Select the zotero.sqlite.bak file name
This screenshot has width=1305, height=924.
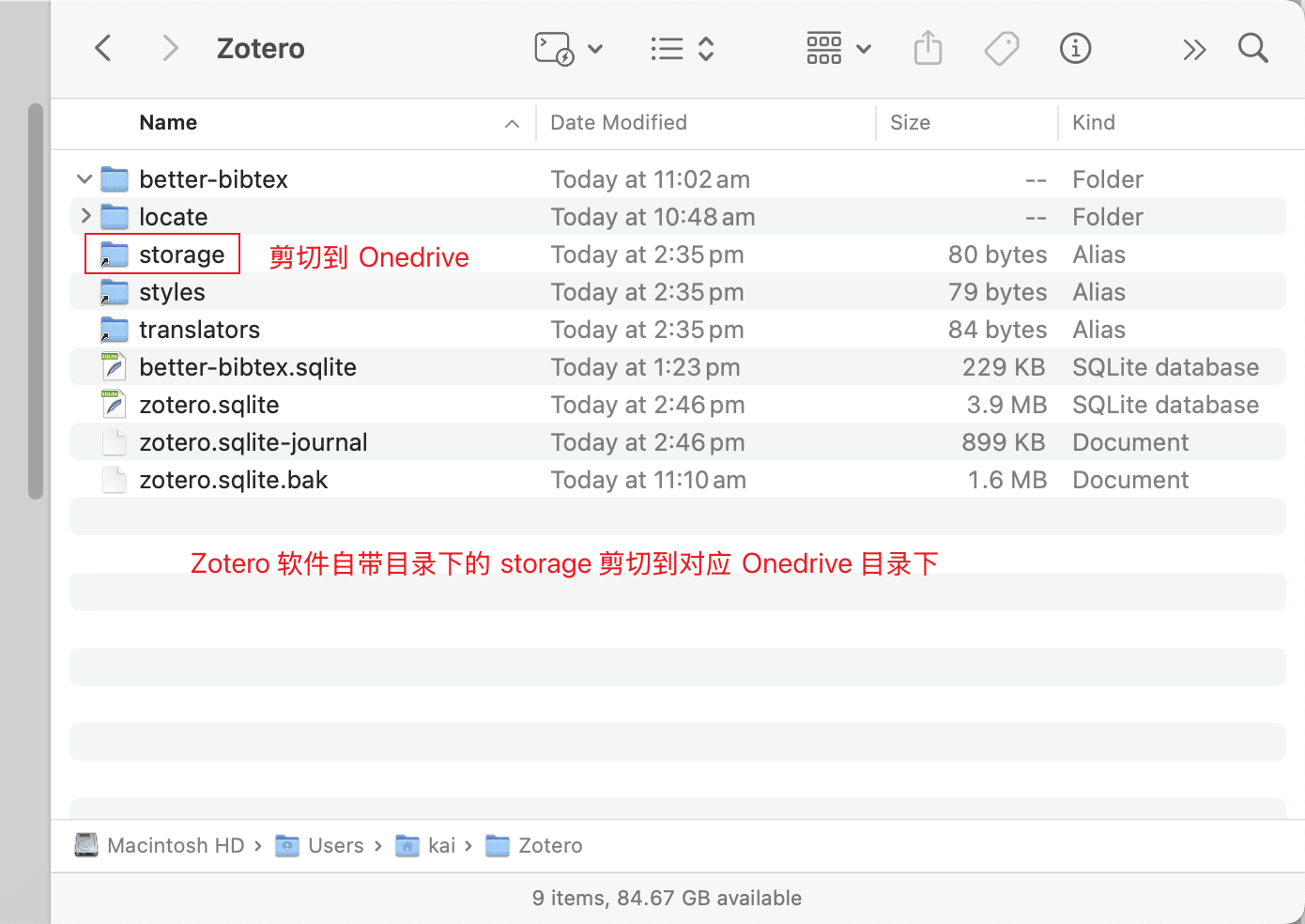234,480
